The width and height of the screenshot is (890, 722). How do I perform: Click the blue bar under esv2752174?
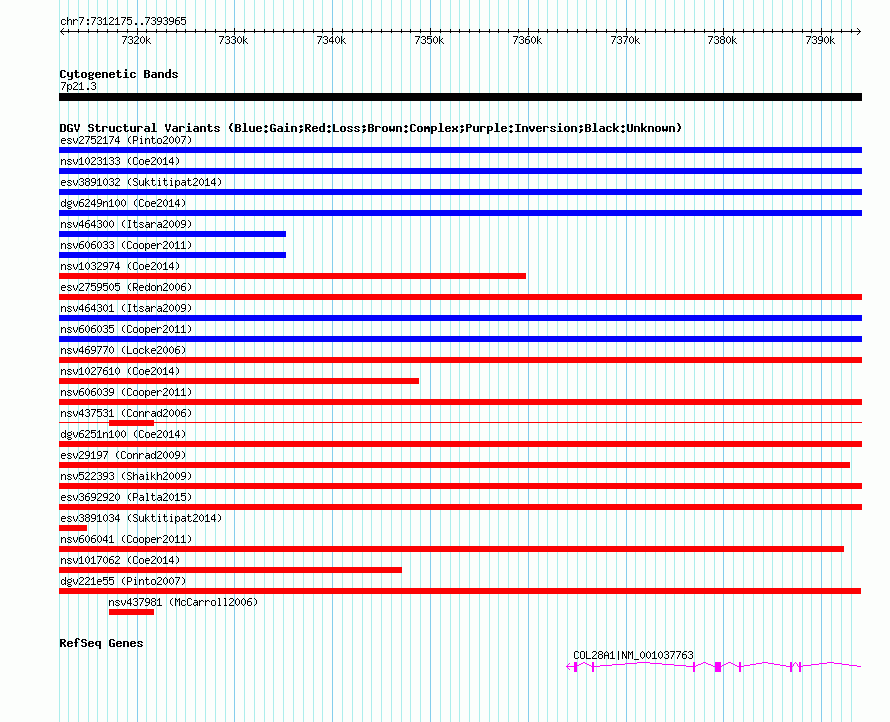pos(460,150)
